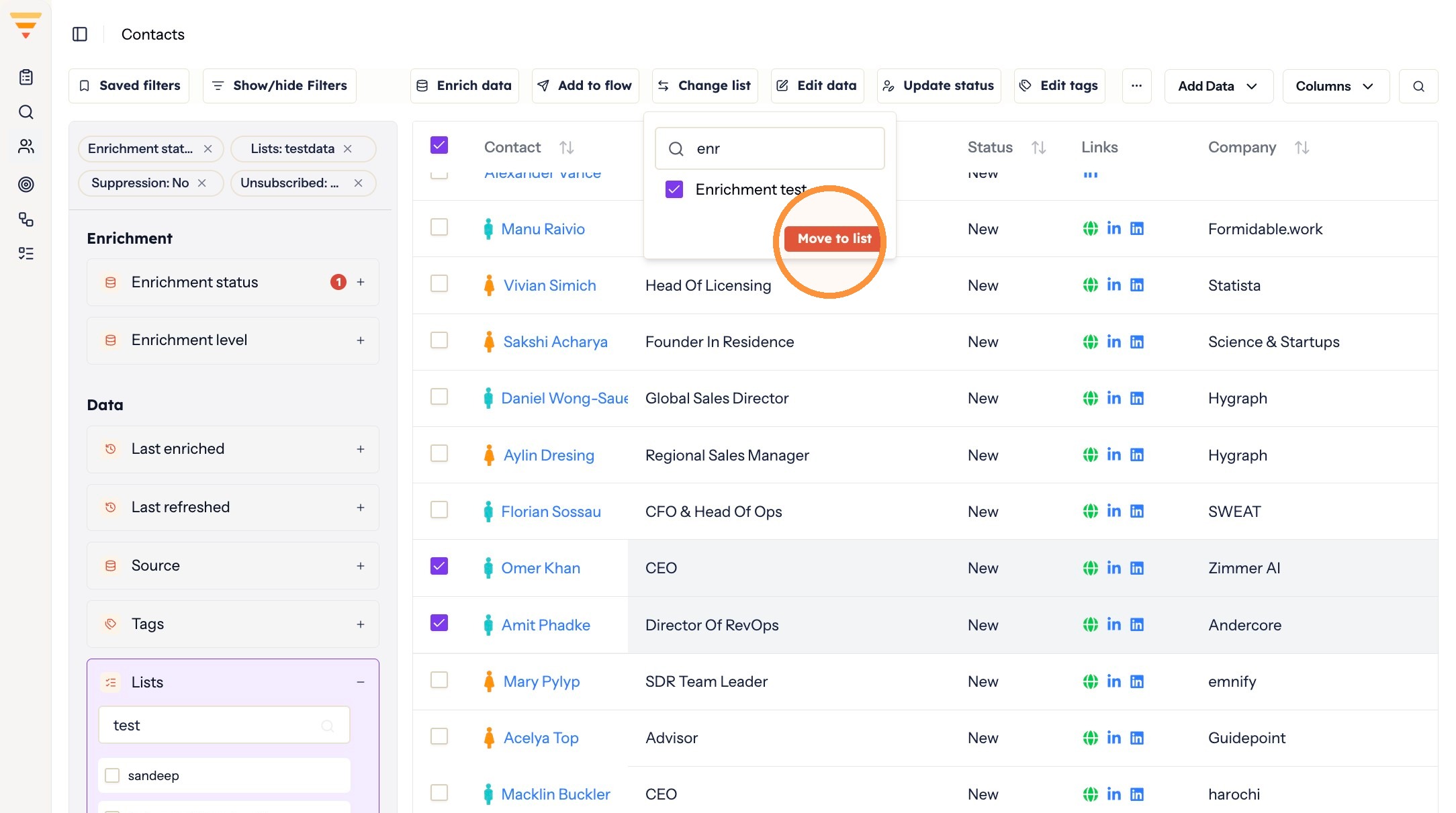Expand the Enrichment level filter

coord(361,340)
